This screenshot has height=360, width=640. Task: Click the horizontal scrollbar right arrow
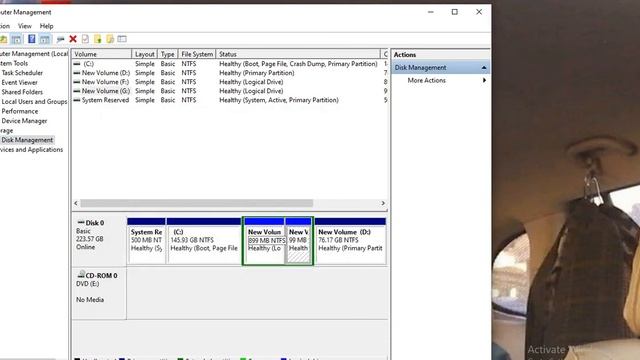click(x=383, y=203)
